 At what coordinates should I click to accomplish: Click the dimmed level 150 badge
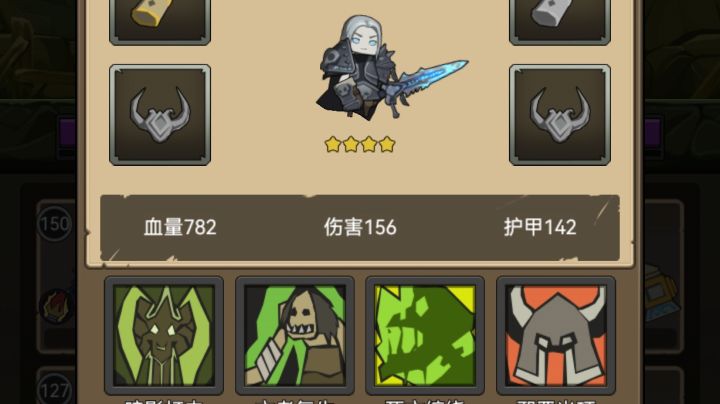click(55, 224)
